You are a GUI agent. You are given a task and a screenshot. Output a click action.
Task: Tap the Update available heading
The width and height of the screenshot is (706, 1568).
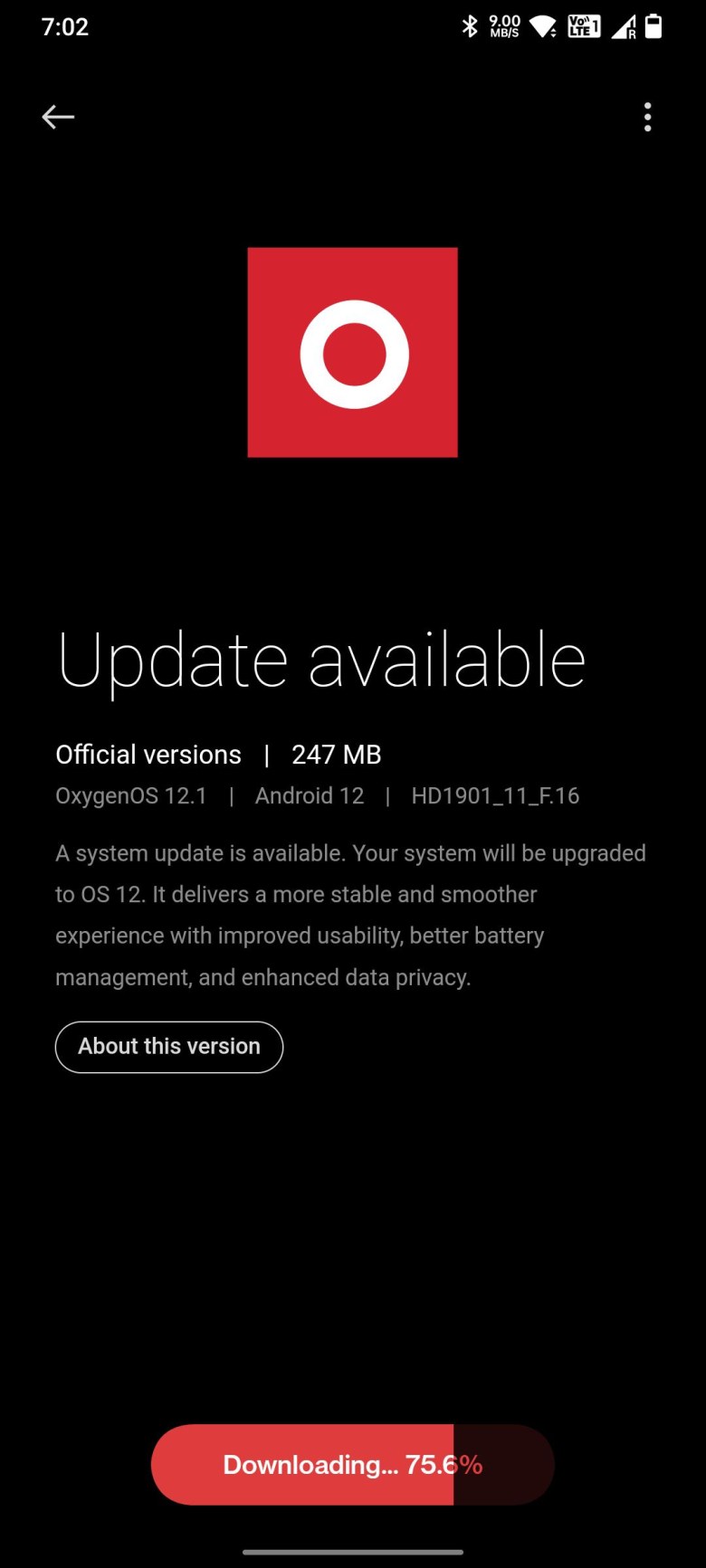[x=320, y=660]
